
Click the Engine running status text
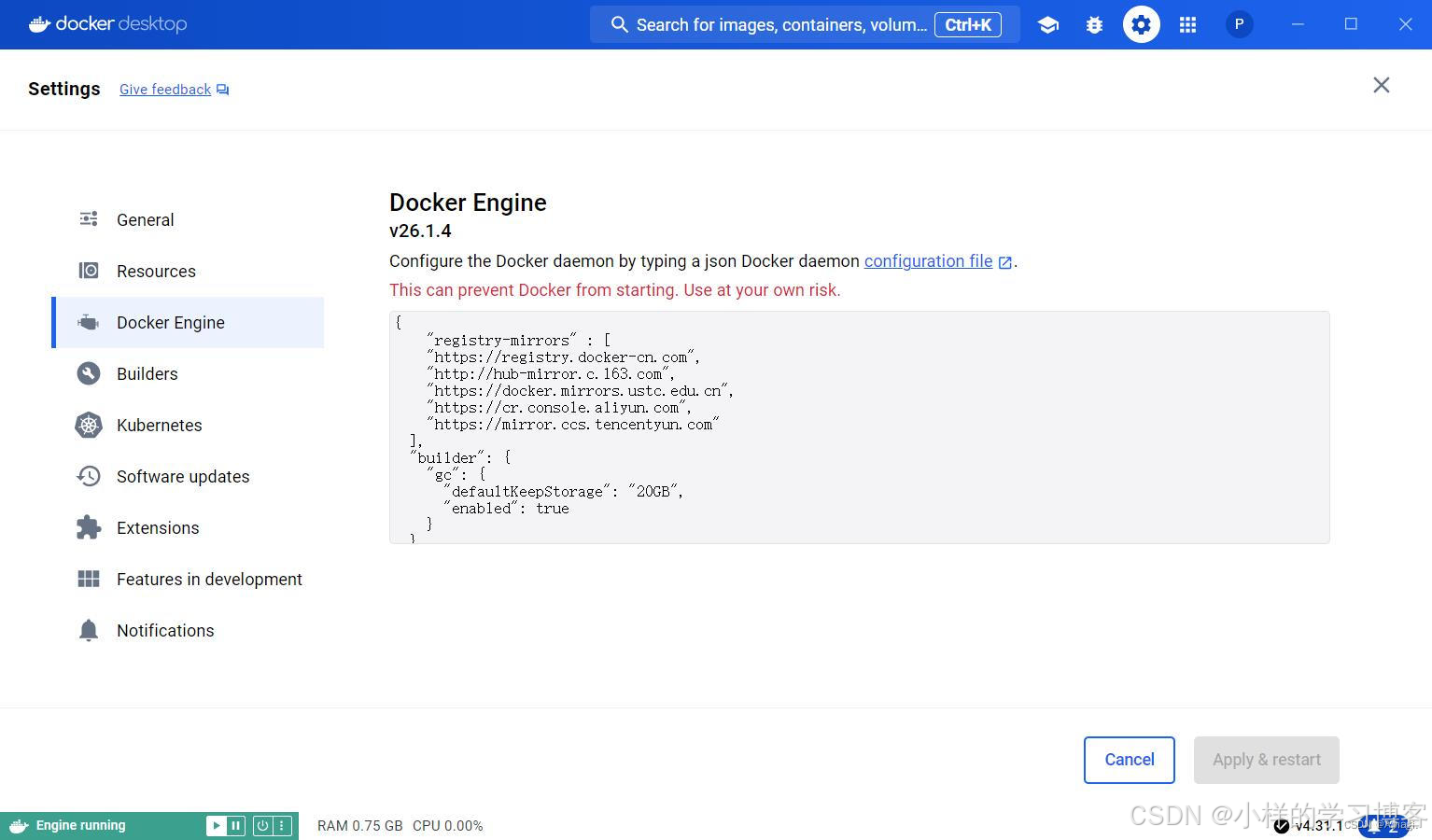tap(80, 825)
